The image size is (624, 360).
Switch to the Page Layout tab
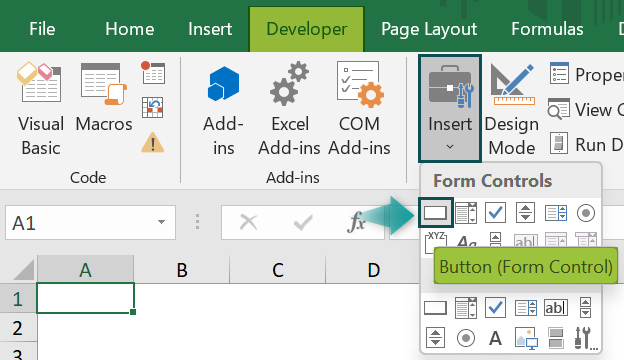(x=429, y=29)
